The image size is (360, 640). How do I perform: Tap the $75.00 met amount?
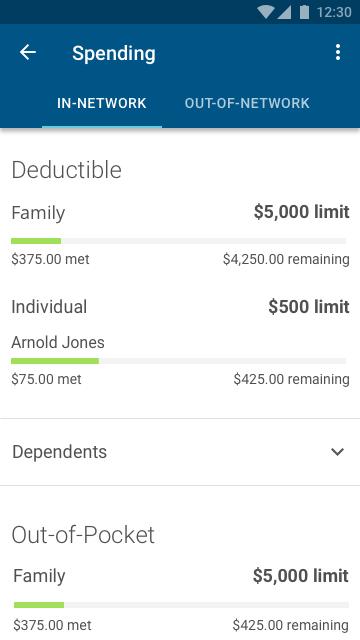46,379
